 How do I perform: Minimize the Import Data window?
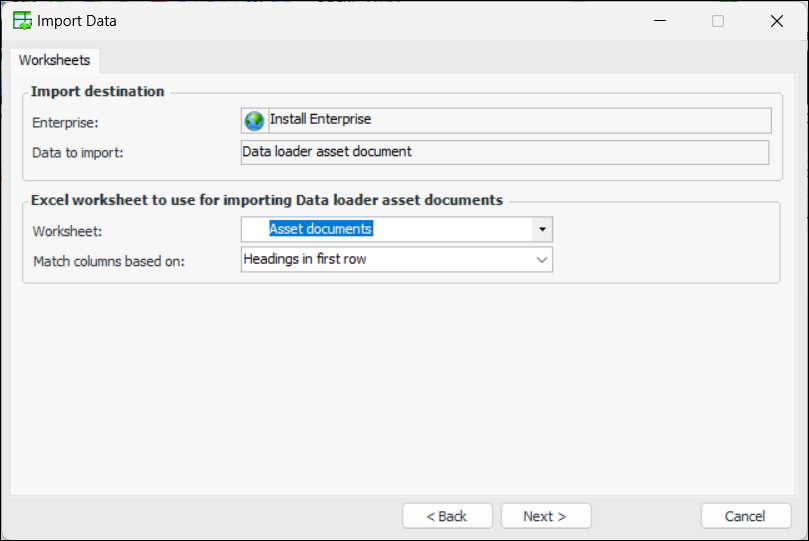tap(660, 20)
